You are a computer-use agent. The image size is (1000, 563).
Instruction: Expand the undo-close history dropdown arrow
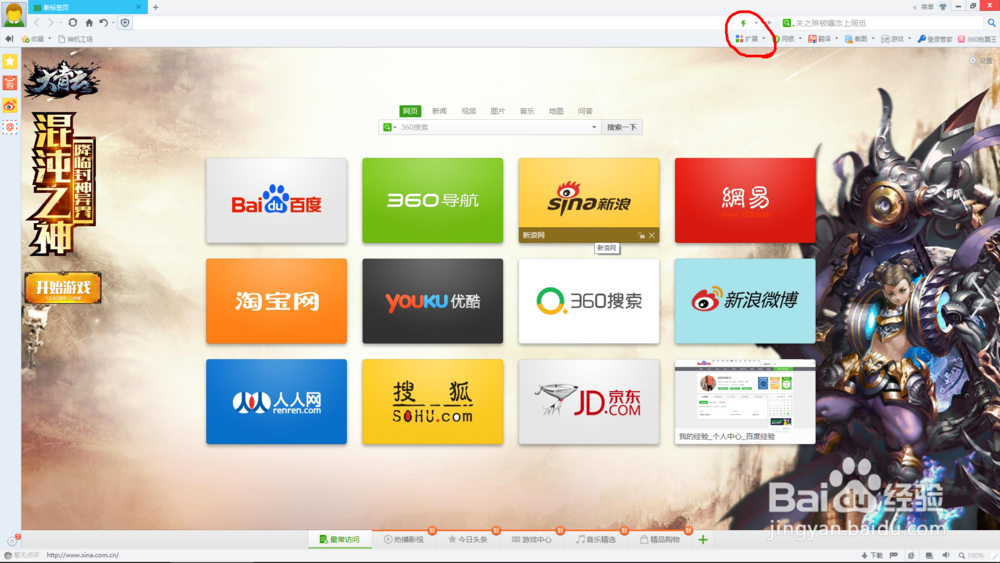(x=114, y=23)
